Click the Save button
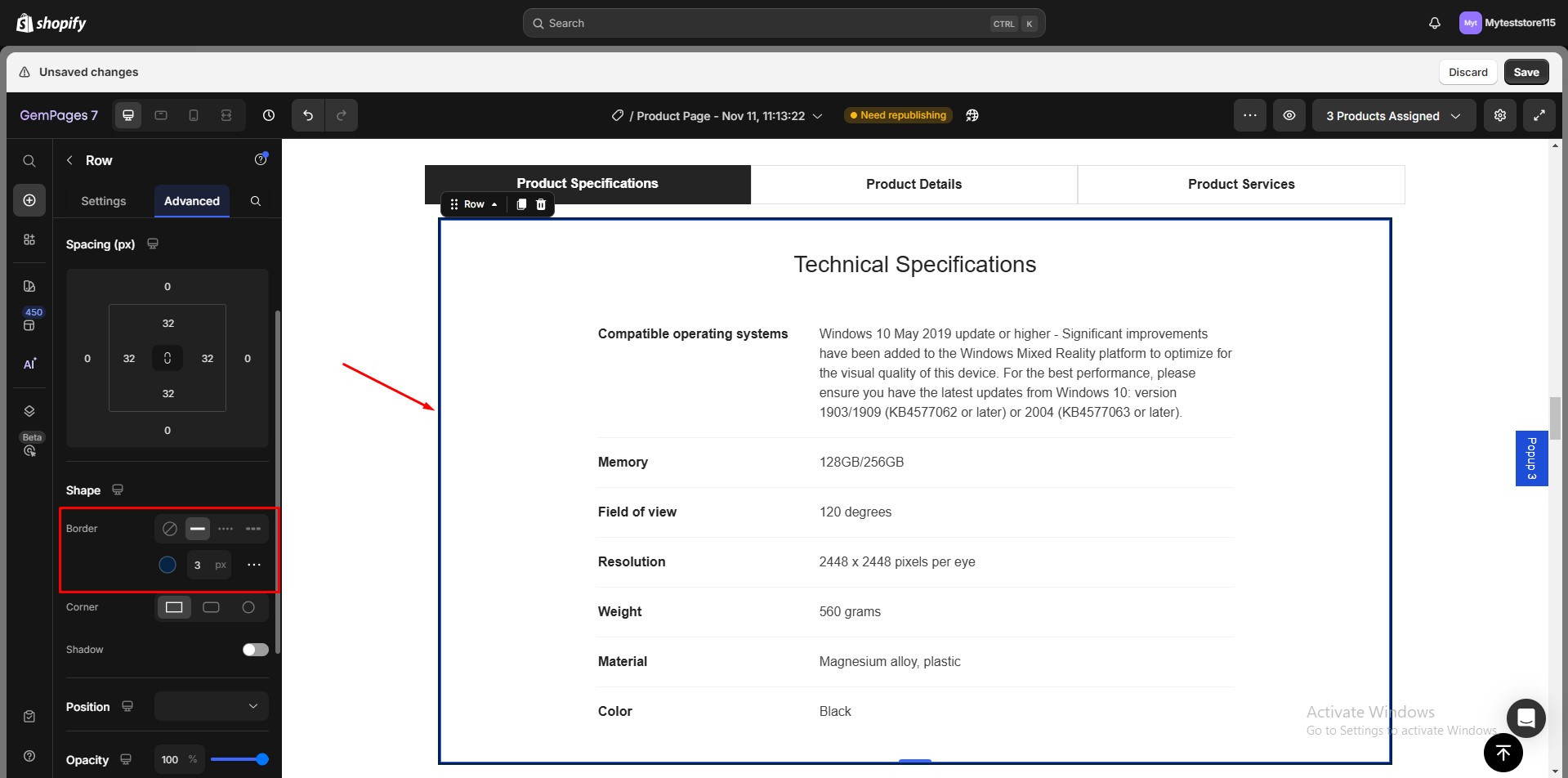This screenshot has height=778, width=1568. [x=1526, y=72]
